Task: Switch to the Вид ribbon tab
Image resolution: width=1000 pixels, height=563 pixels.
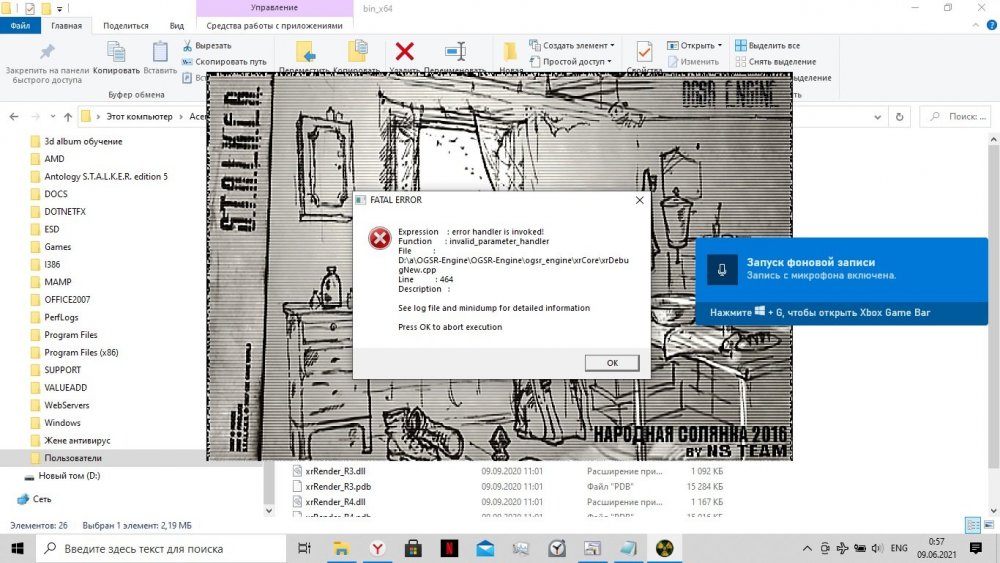Action: (177, 26)
